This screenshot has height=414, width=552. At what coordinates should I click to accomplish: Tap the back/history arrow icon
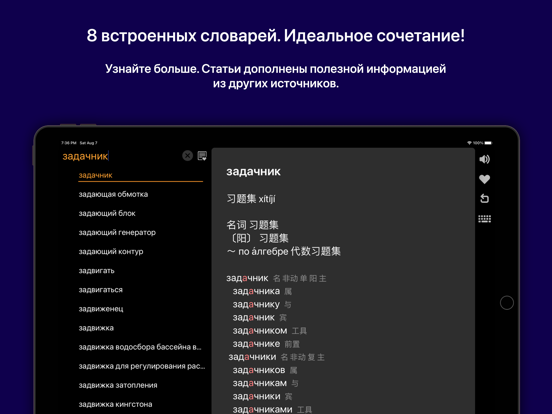(x=484, y=199)
